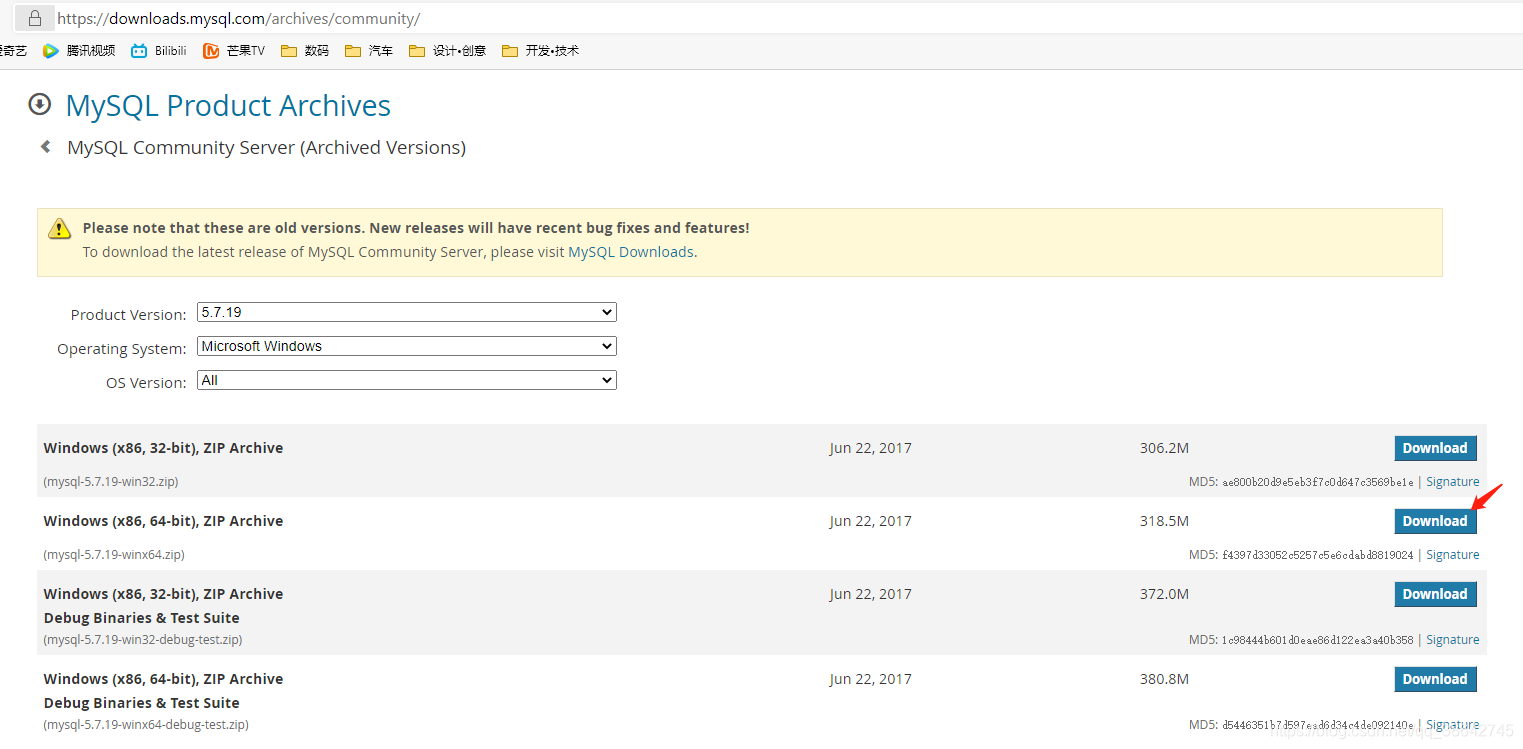
Task: Open the 芒果TV bookmark
Action: 234,50
